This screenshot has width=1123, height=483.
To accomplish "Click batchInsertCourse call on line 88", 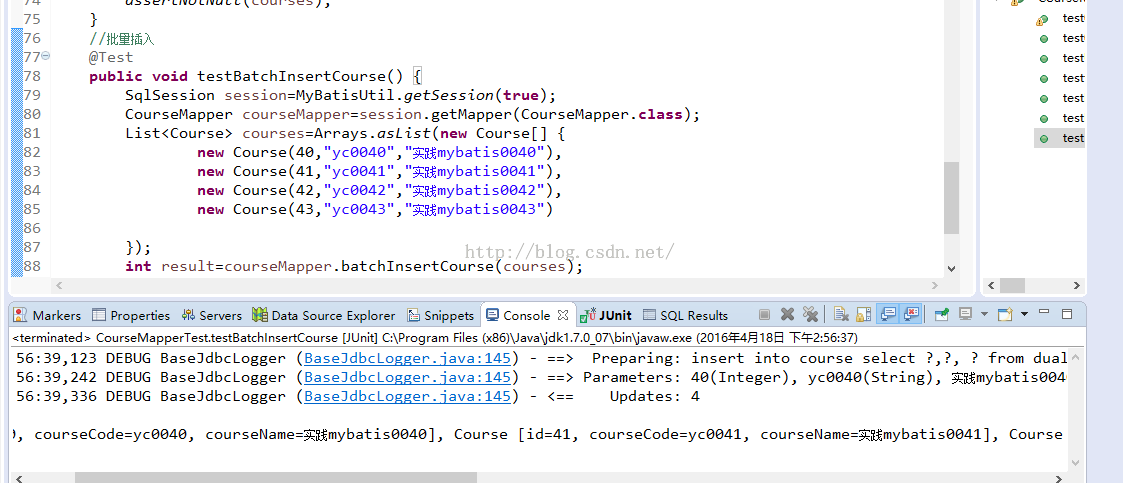I will coord(418,267).
